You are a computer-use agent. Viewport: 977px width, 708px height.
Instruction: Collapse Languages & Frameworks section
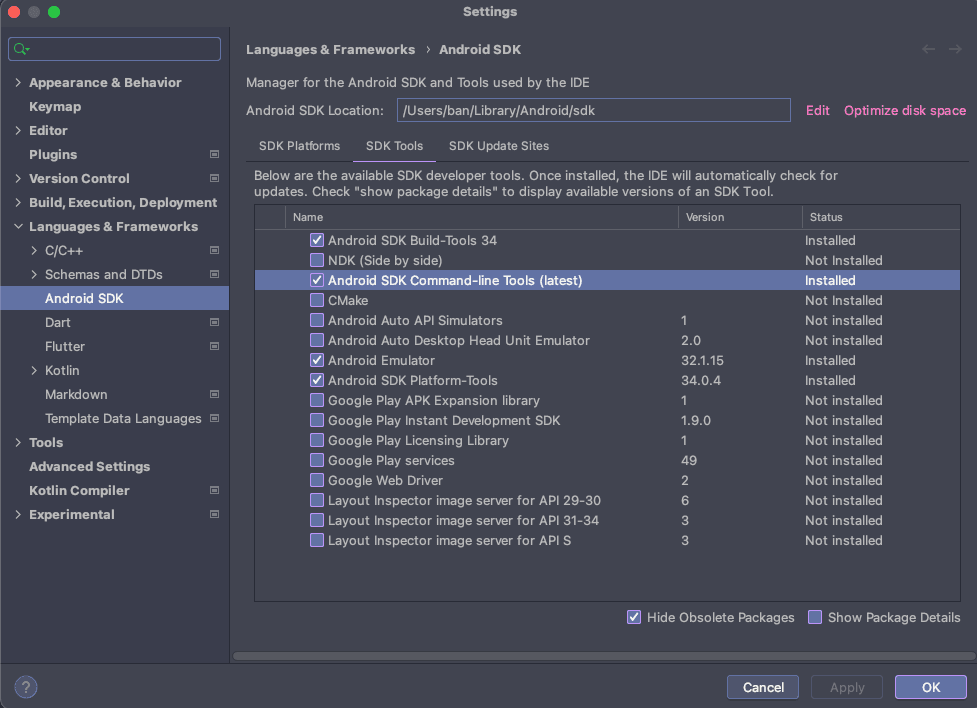(17, 226)
